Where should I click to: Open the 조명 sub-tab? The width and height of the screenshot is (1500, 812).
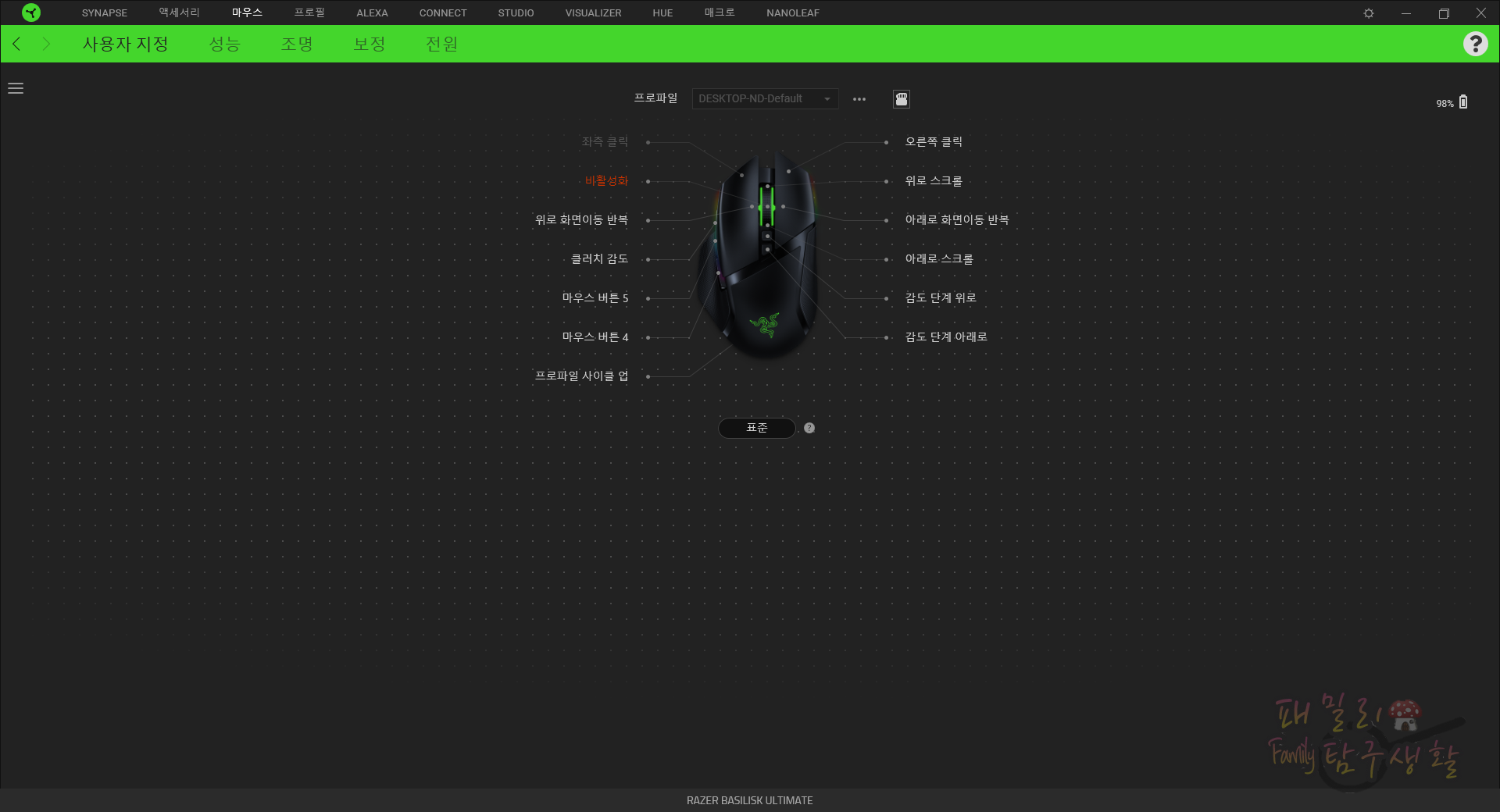point(297,45)
